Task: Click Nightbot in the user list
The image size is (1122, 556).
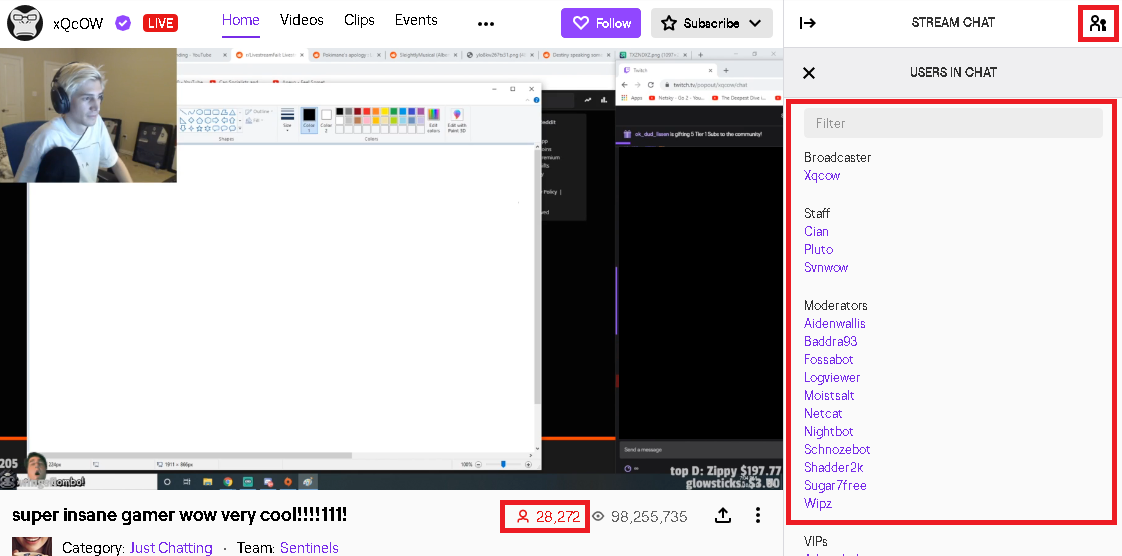Action: (x=829, y=431)
